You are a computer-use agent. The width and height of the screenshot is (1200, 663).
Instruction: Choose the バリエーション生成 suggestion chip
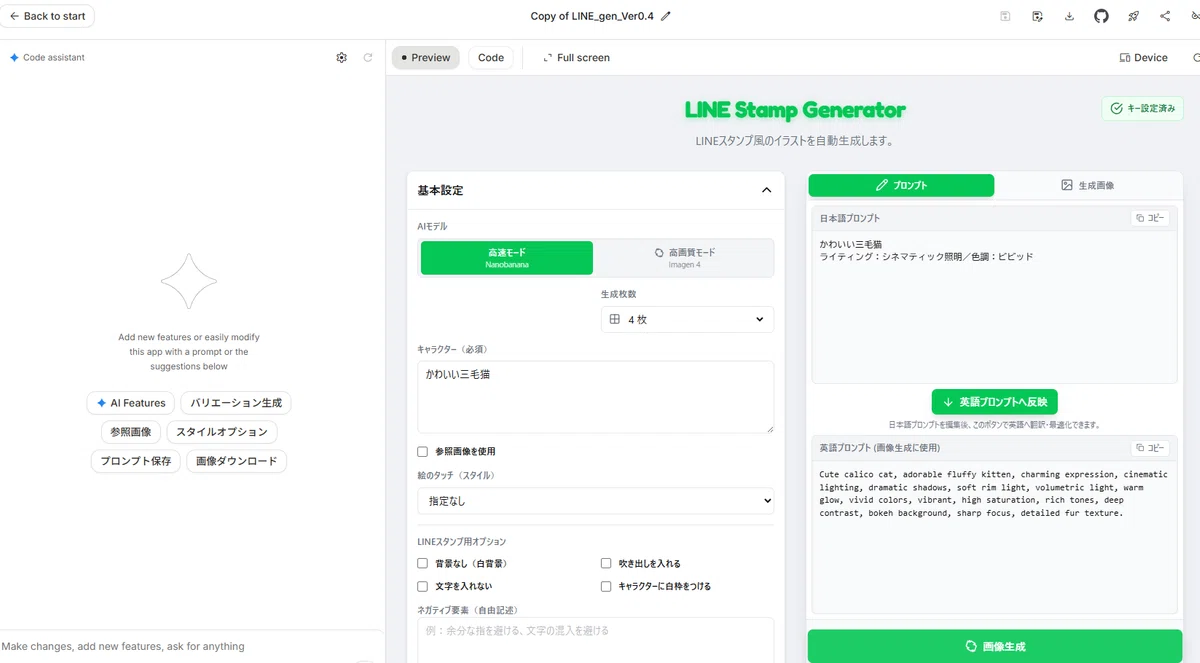click(x=236, y=403)
